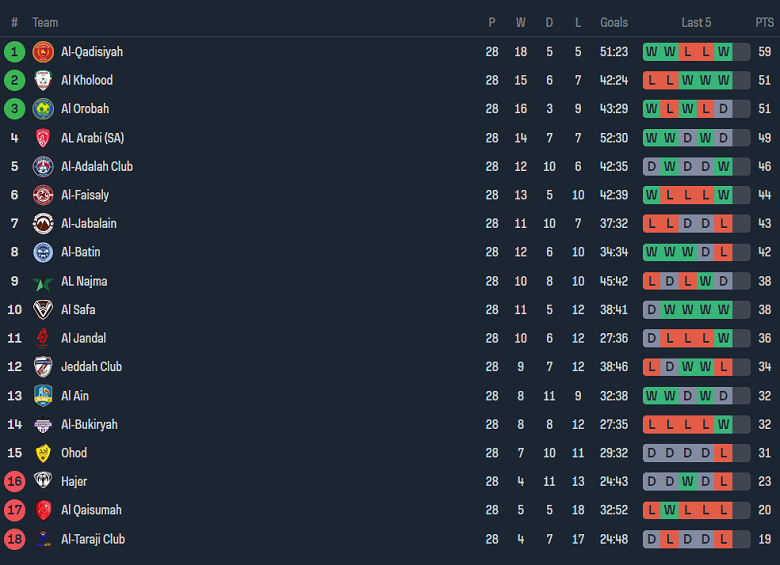This screenshot has height=565, width=780.
Task: Click Al-Taraji Club's latest loss result badge
Action: click(x=723, y=539)
